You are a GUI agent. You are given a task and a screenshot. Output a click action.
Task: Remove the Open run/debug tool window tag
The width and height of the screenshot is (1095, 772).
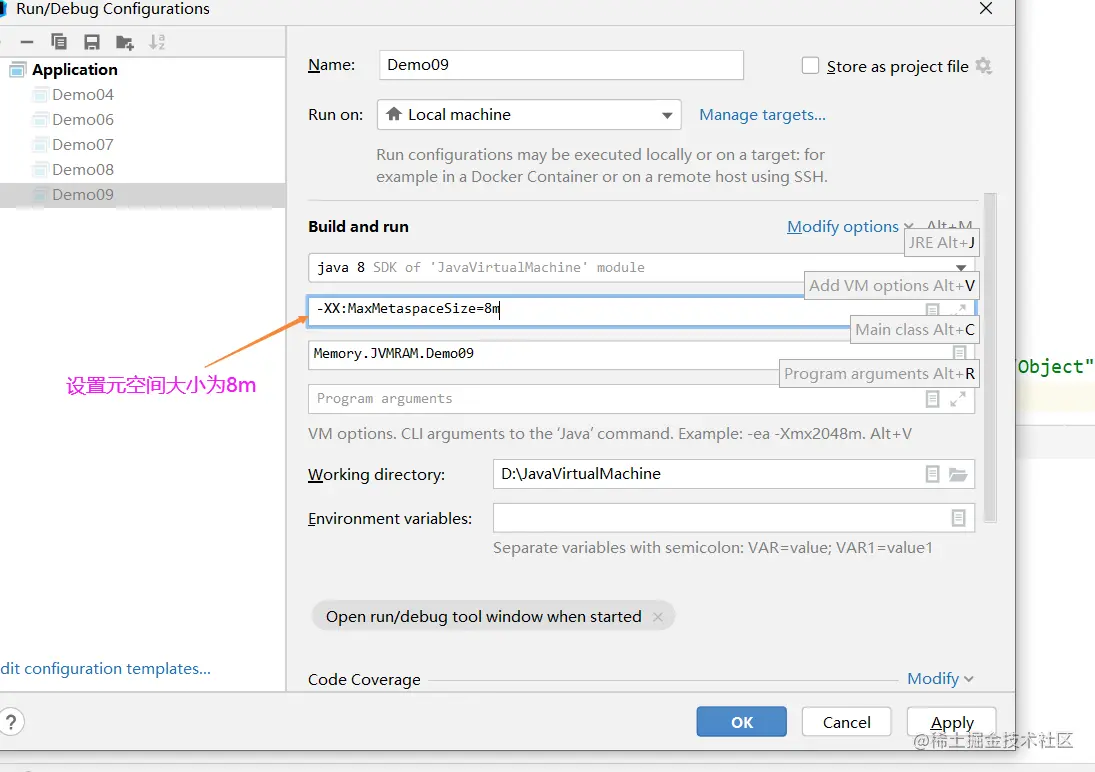click(x=657, y=617)
